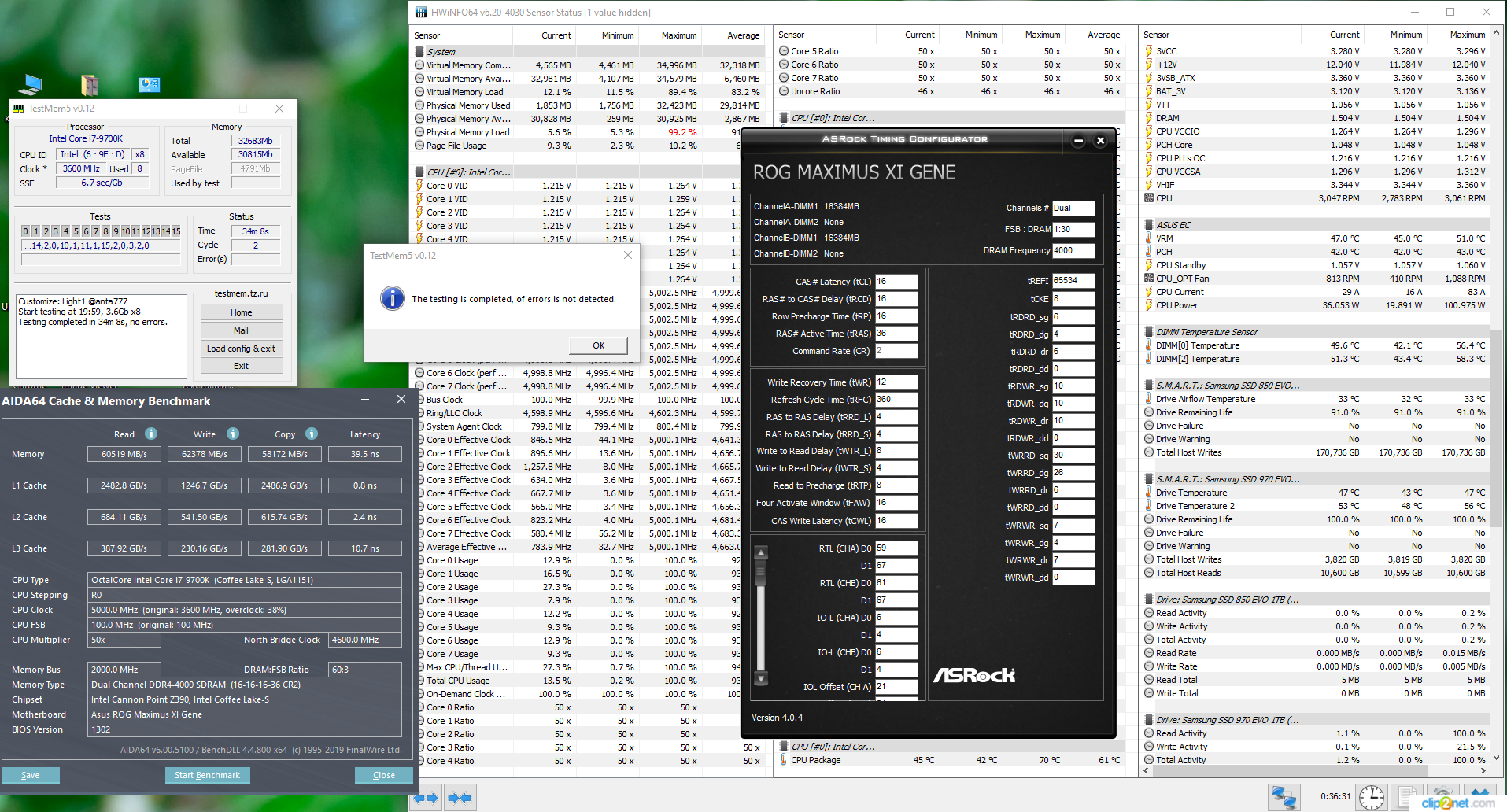1507x812 pixels.
Task: Click the Home button in TestMem5
Action: [242, 312]
